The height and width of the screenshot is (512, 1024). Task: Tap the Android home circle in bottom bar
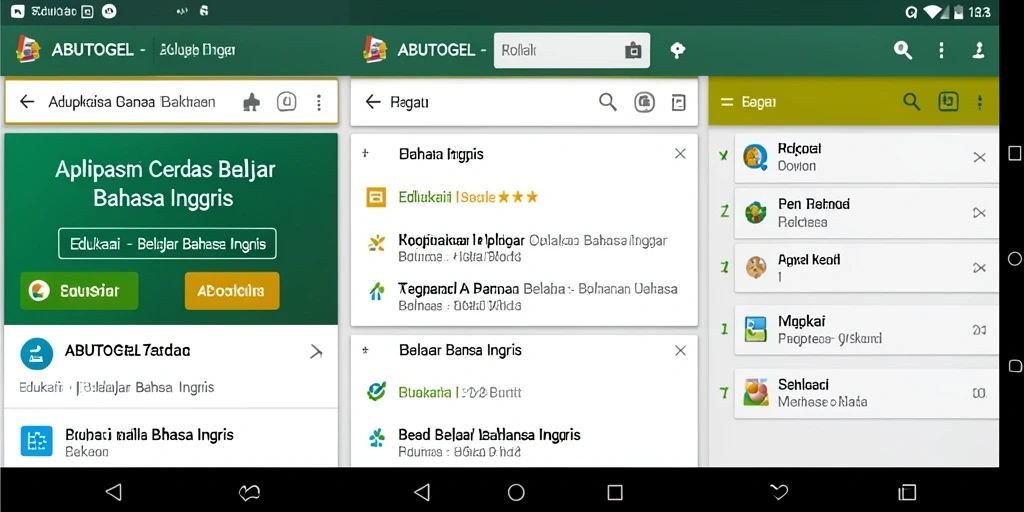tap(516, 492)
